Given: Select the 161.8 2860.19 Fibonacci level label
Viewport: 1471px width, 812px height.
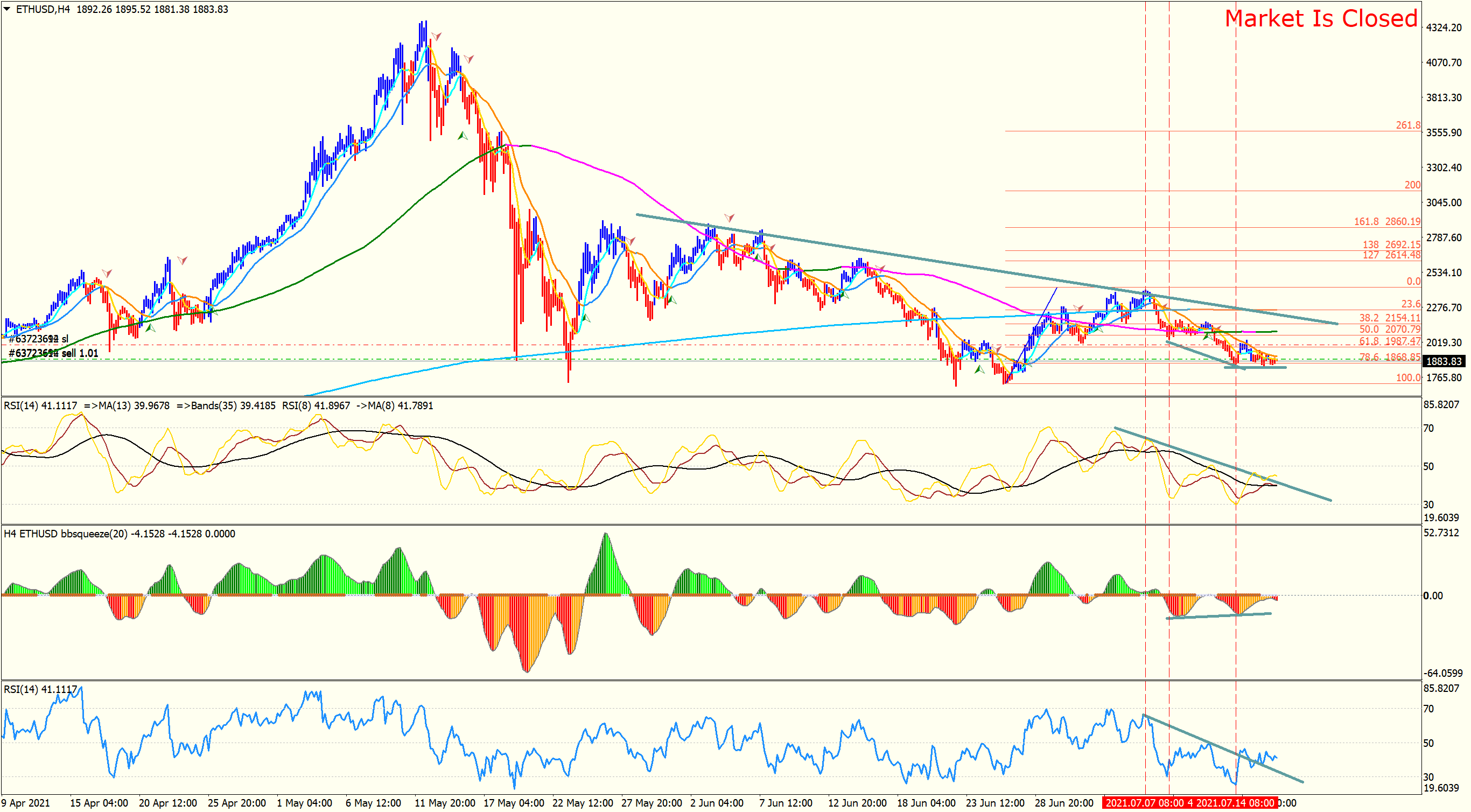Looking at the screenshot, I should [1386, 221].
